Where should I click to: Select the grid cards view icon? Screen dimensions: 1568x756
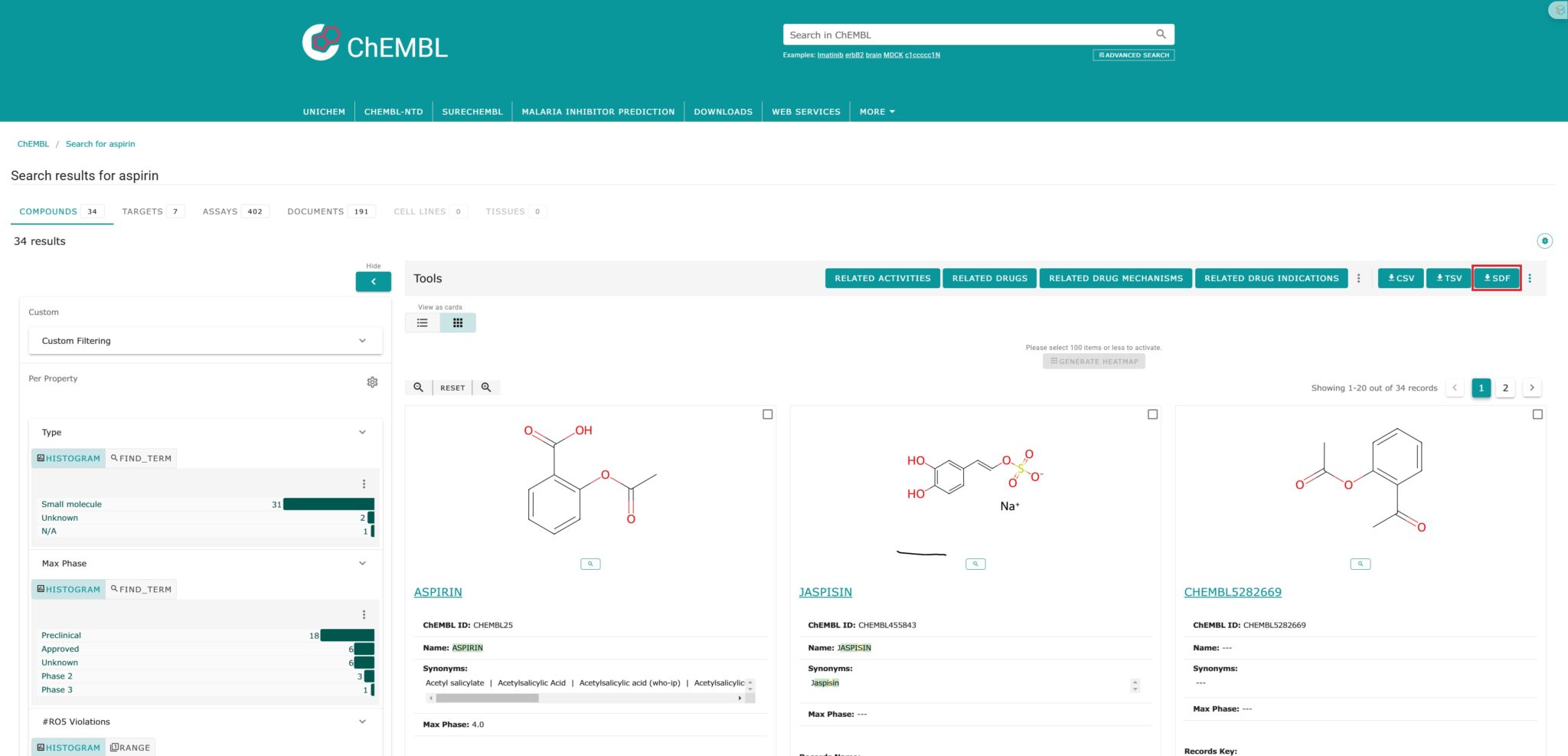click(x=458, y=323)
